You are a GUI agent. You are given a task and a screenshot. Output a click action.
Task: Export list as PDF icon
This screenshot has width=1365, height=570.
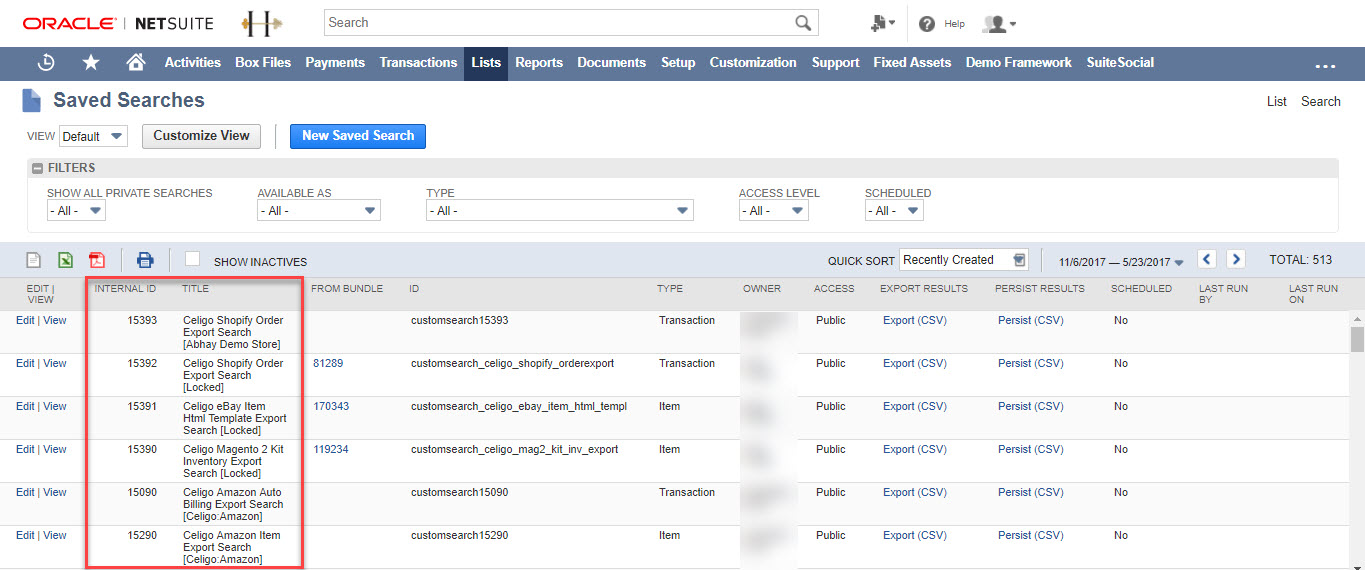96,260
